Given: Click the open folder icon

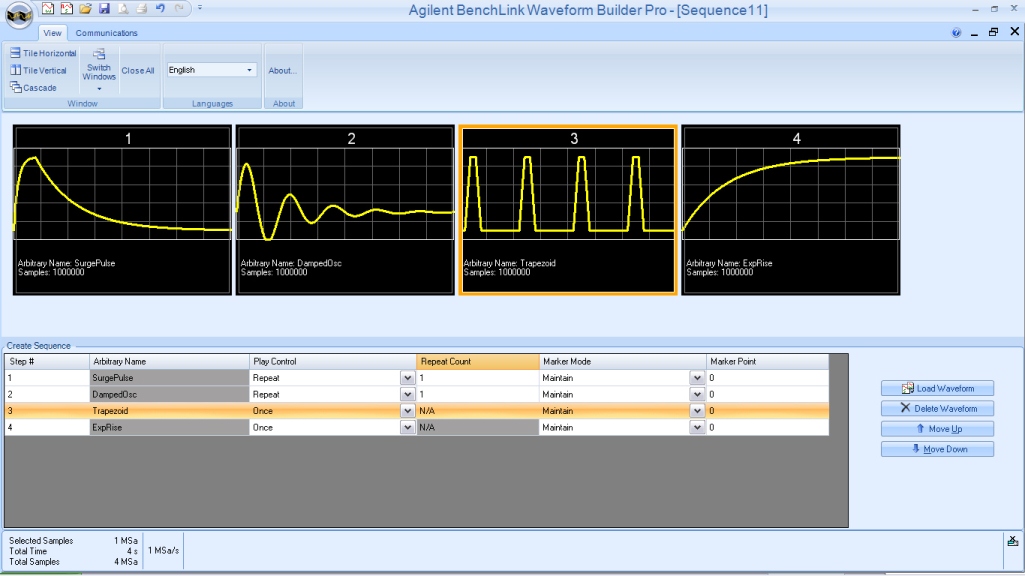Looking at the screenshot, I should point(86,8).
